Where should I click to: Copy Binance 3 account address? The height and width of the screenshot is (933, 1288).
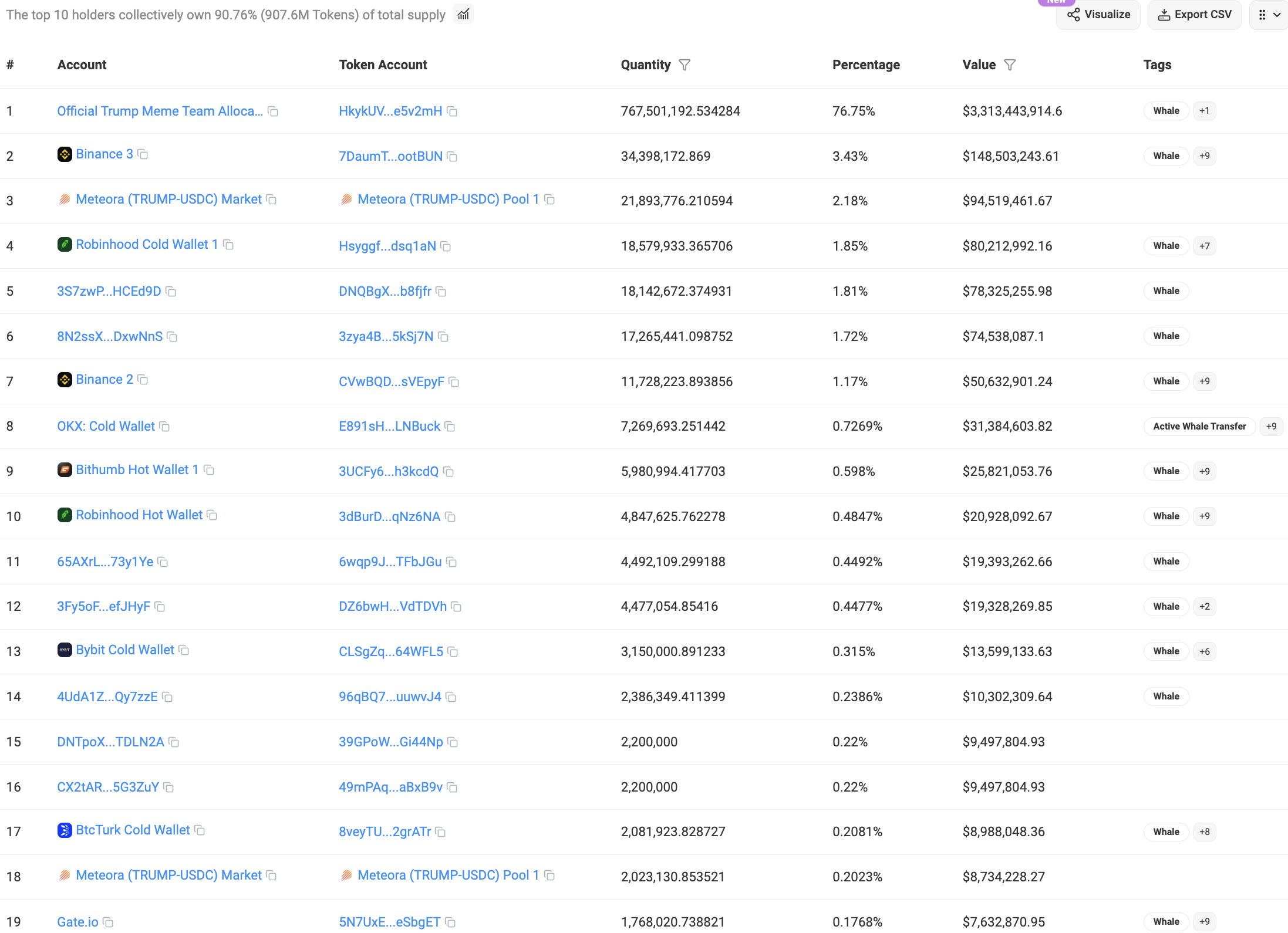click(143, 154)
